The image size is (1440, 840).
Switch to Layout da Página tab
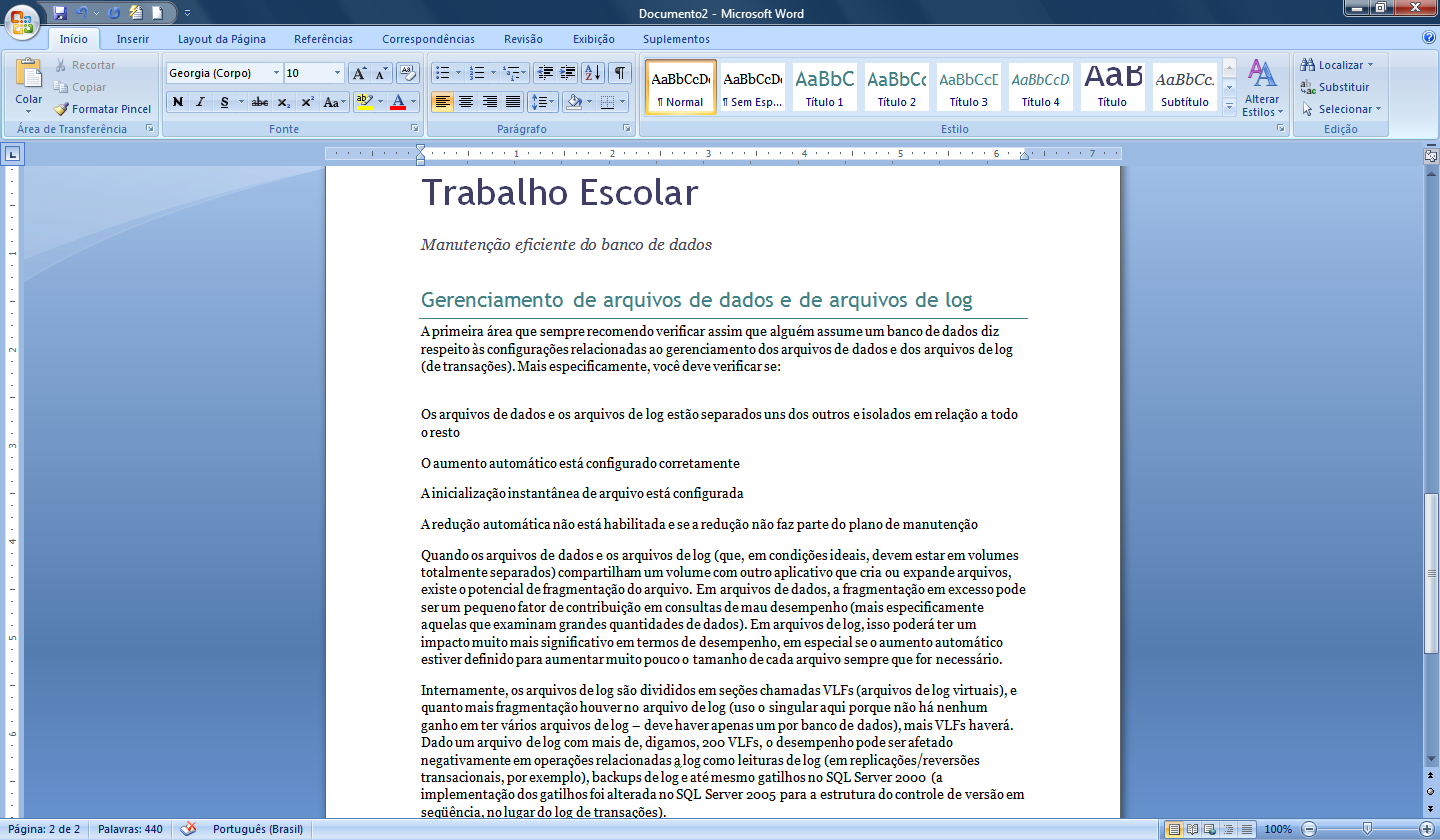(x=222, y=39)
